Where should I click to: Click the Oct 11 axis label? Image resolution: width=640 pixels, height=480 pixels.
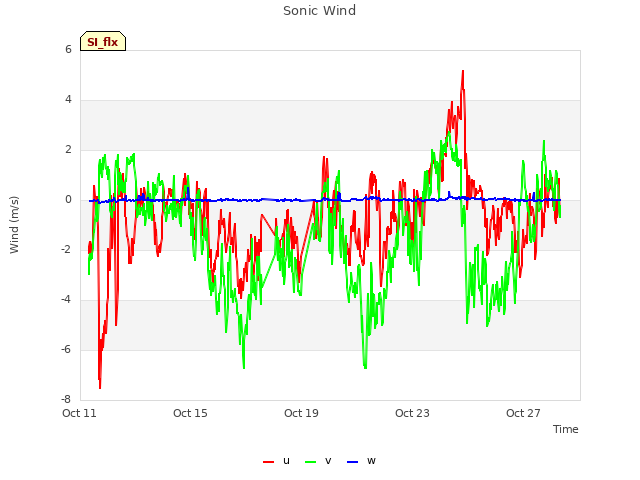79,413
